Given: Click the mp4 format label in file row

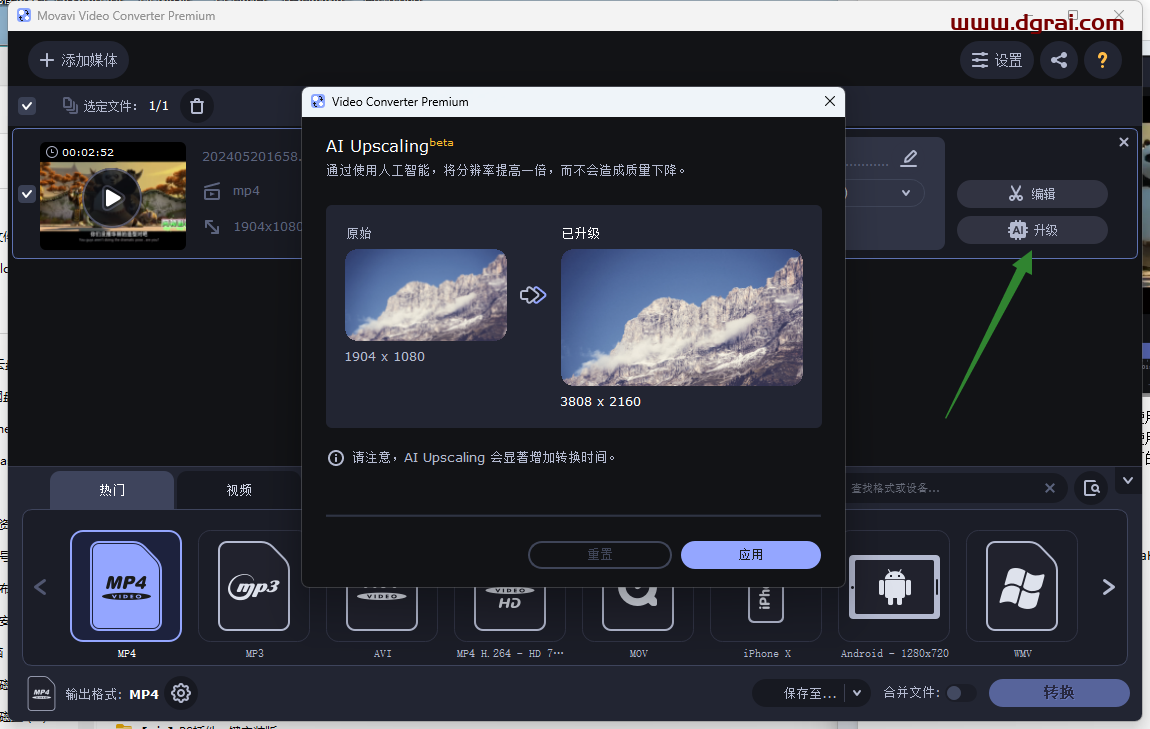Looking at the screenshot, I should click(246, 191).
